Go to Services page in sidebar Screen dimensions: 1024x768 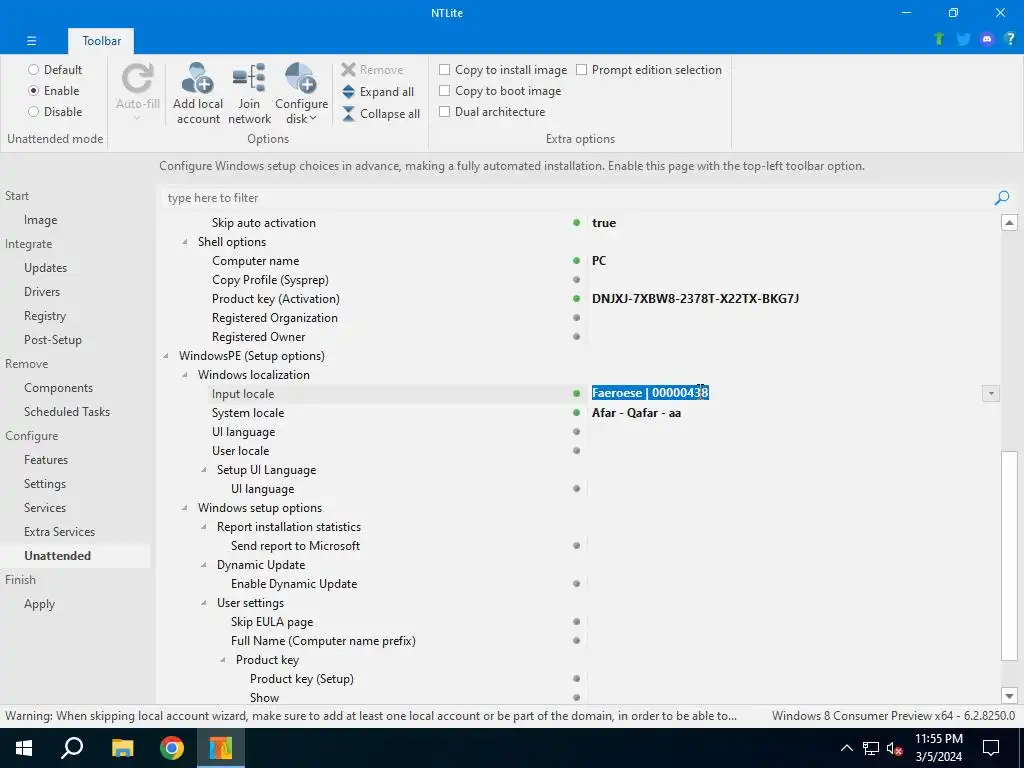[45, 507]
